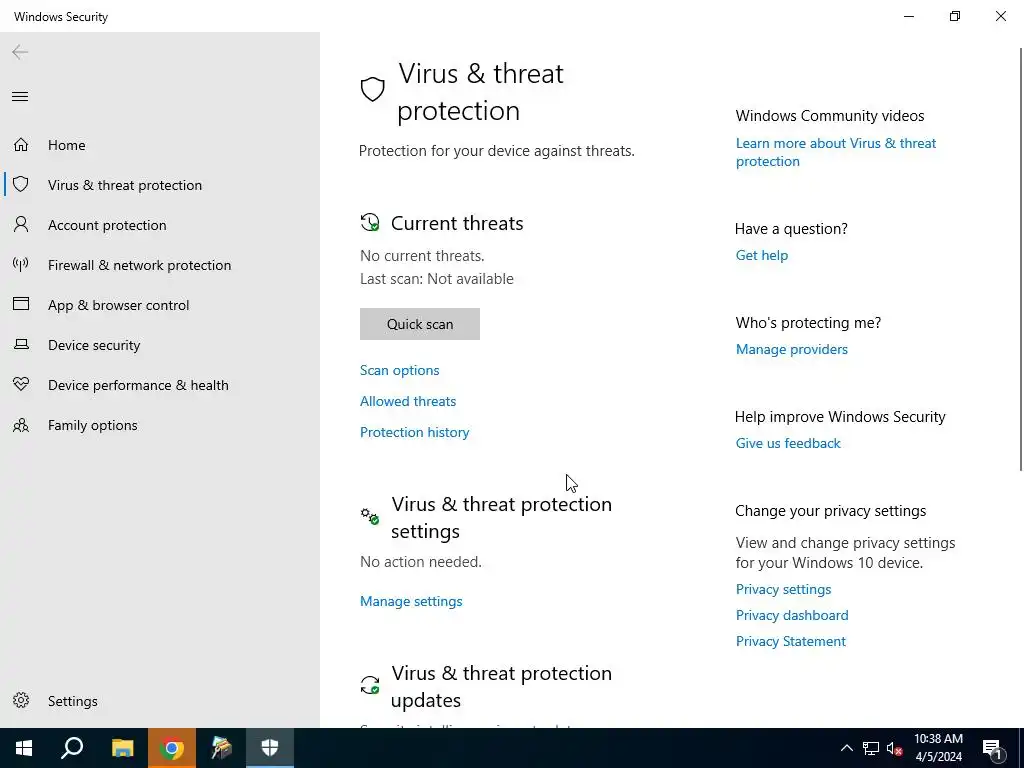Click Manage providers link
Image resolution: width=1024 pixels, height=768 pixels.
click(x=792, y=349)
